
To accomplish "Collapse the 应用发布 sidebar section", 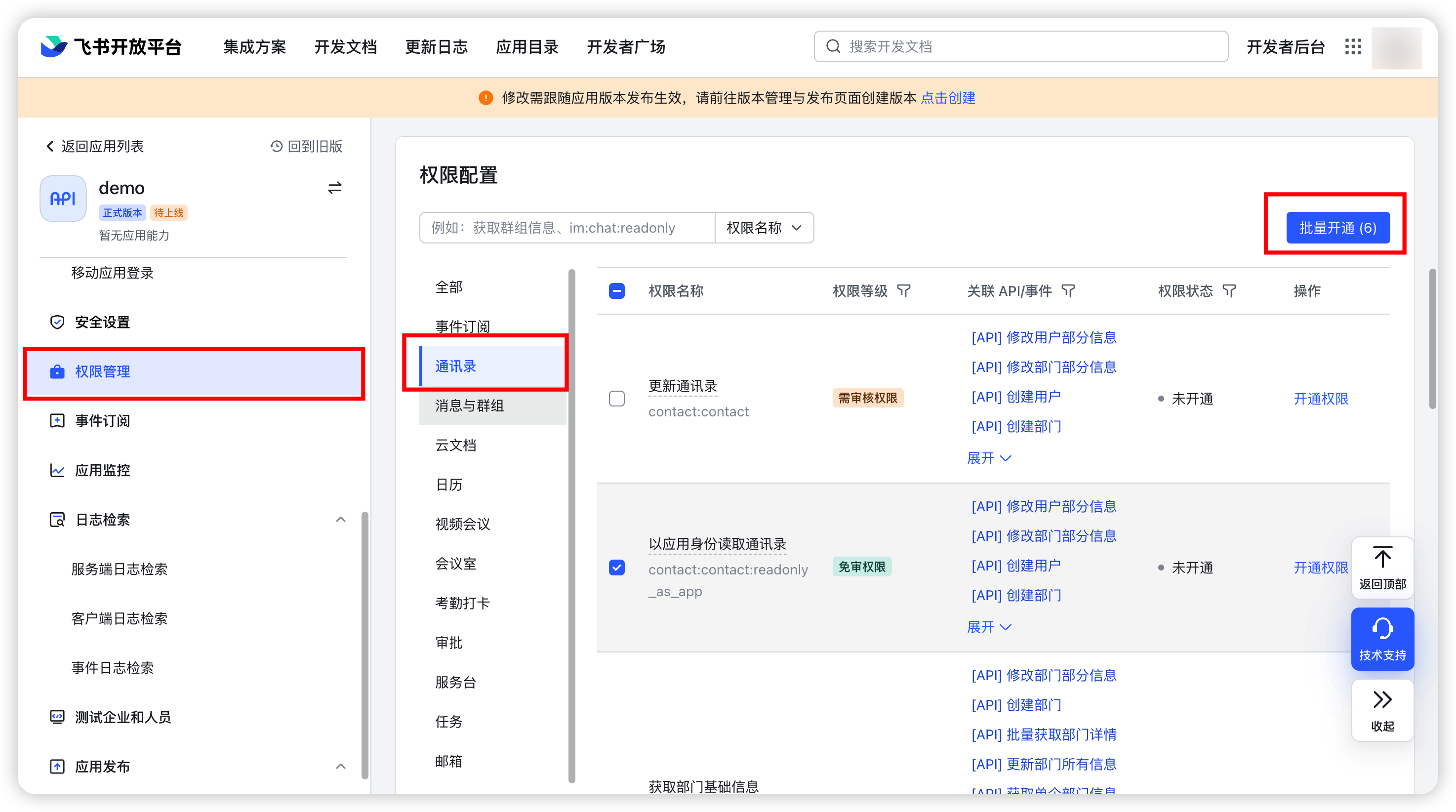I will (x=340, y=766).
